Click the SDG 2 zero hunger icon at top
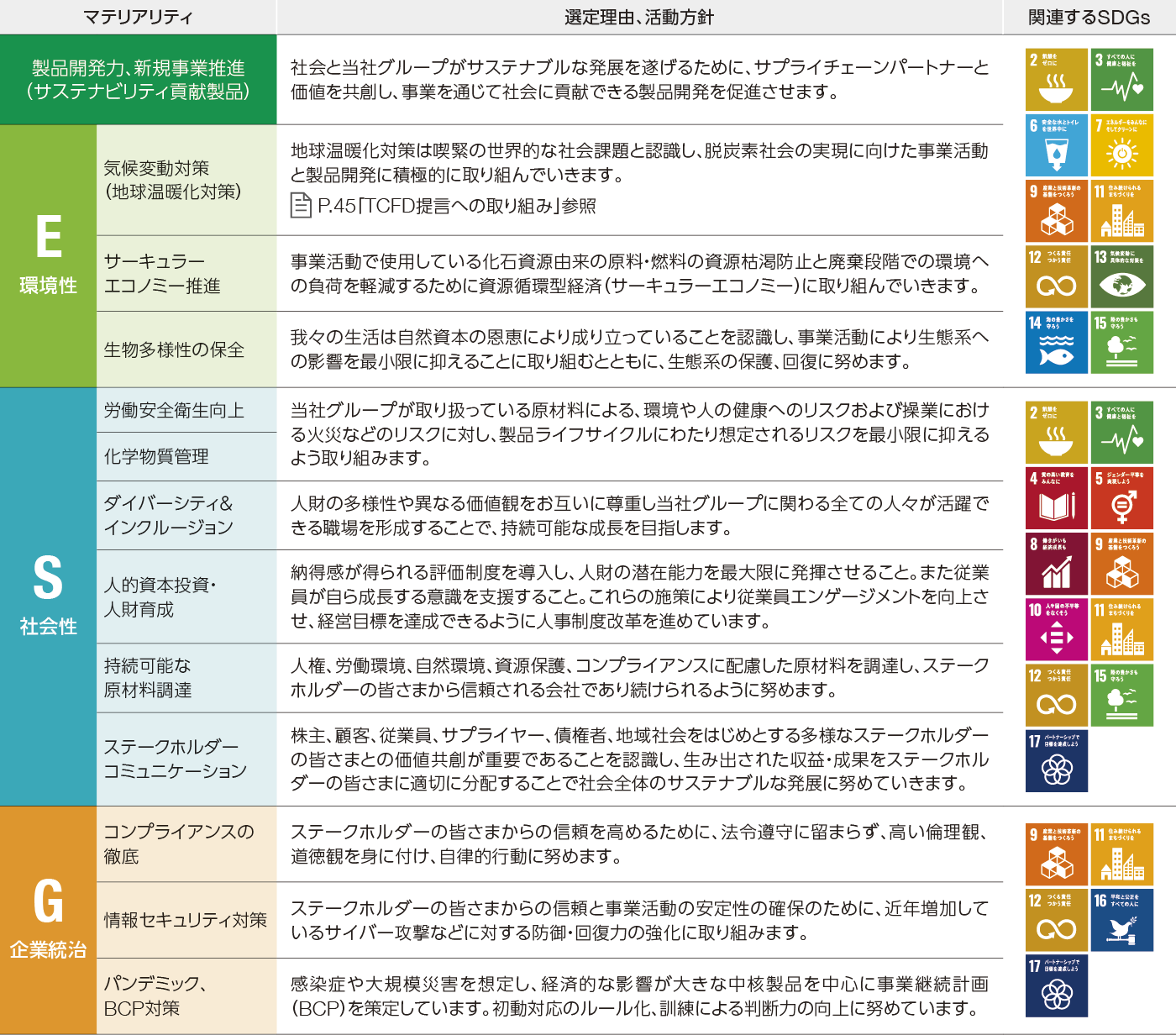The image size is (1176, 1035). 1057,80
